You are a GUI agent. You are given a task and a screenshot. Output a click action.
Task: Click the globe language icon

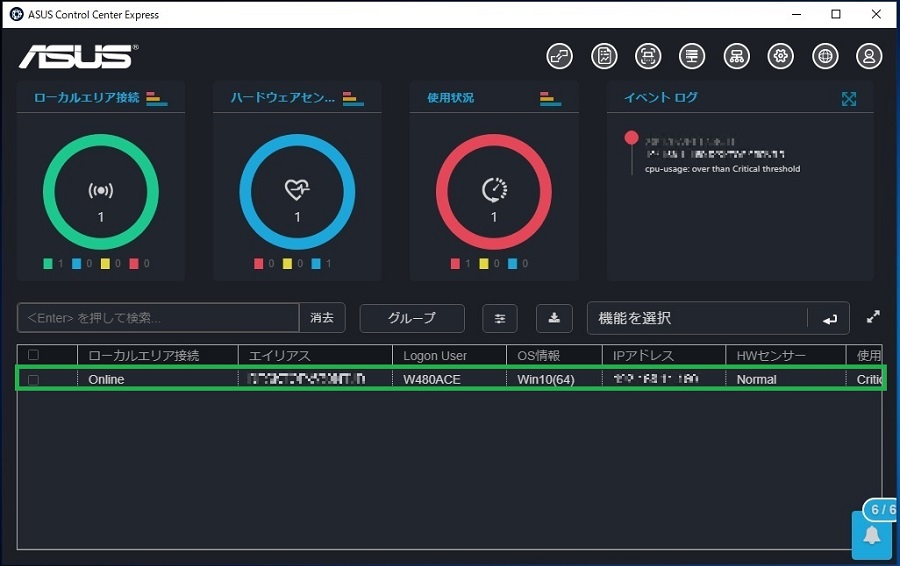point(825,57)
